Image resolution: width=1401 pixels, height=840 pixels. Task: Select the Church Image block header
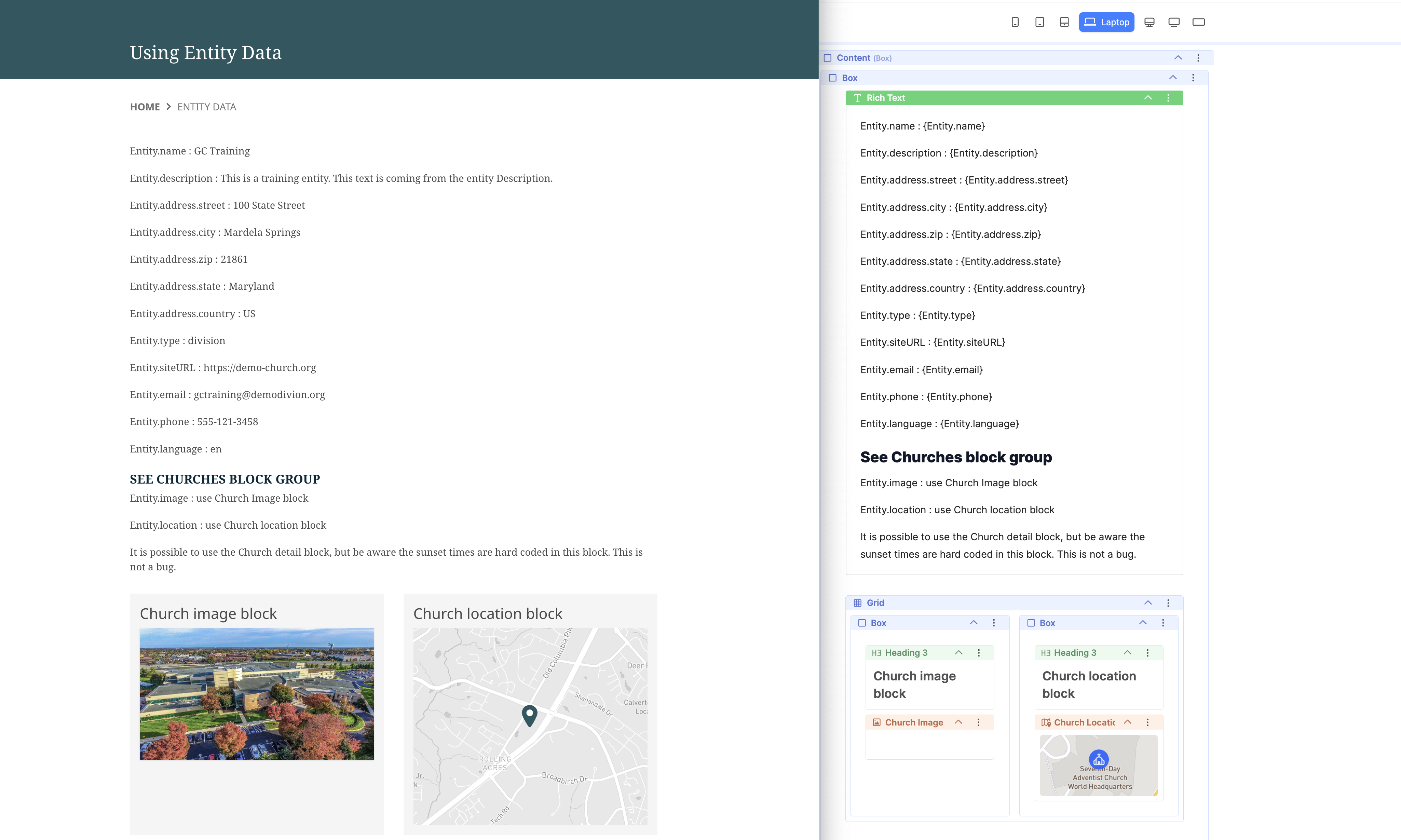(x=913, y=722)
